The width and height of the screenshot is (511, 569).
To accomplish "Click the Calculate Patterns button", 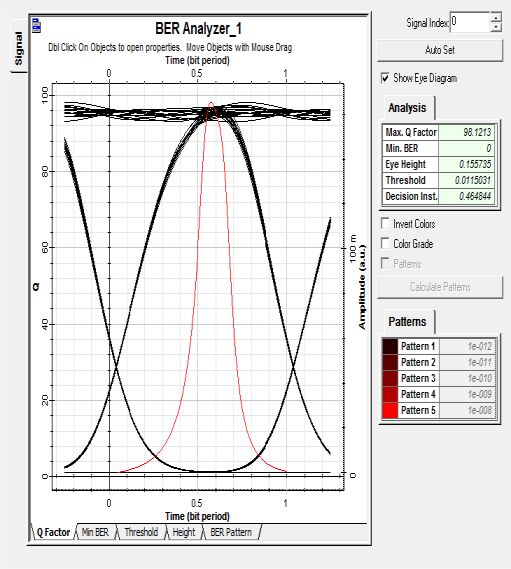I will point(440,287).
